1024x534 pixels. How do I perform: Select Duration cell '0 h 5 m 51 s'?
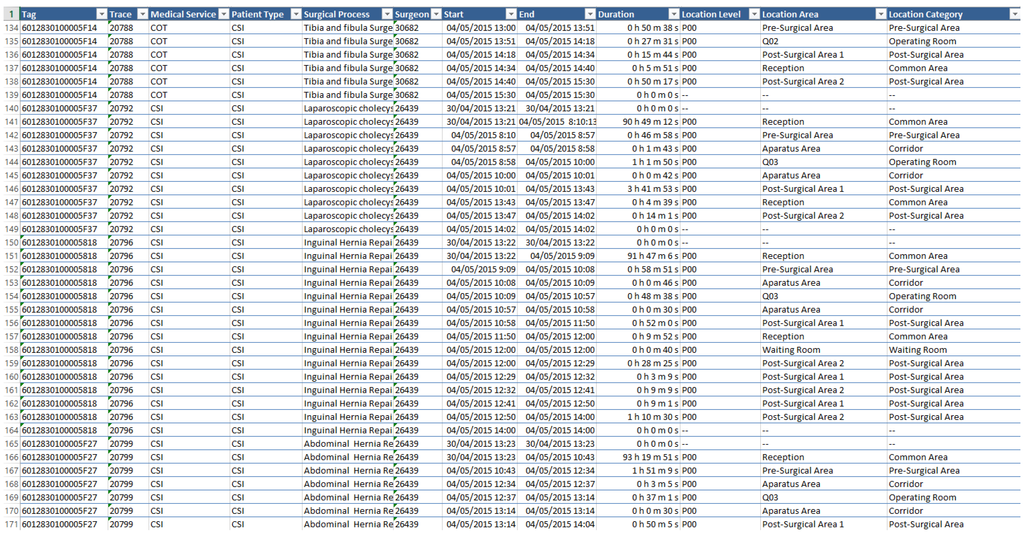coord(638,68)
